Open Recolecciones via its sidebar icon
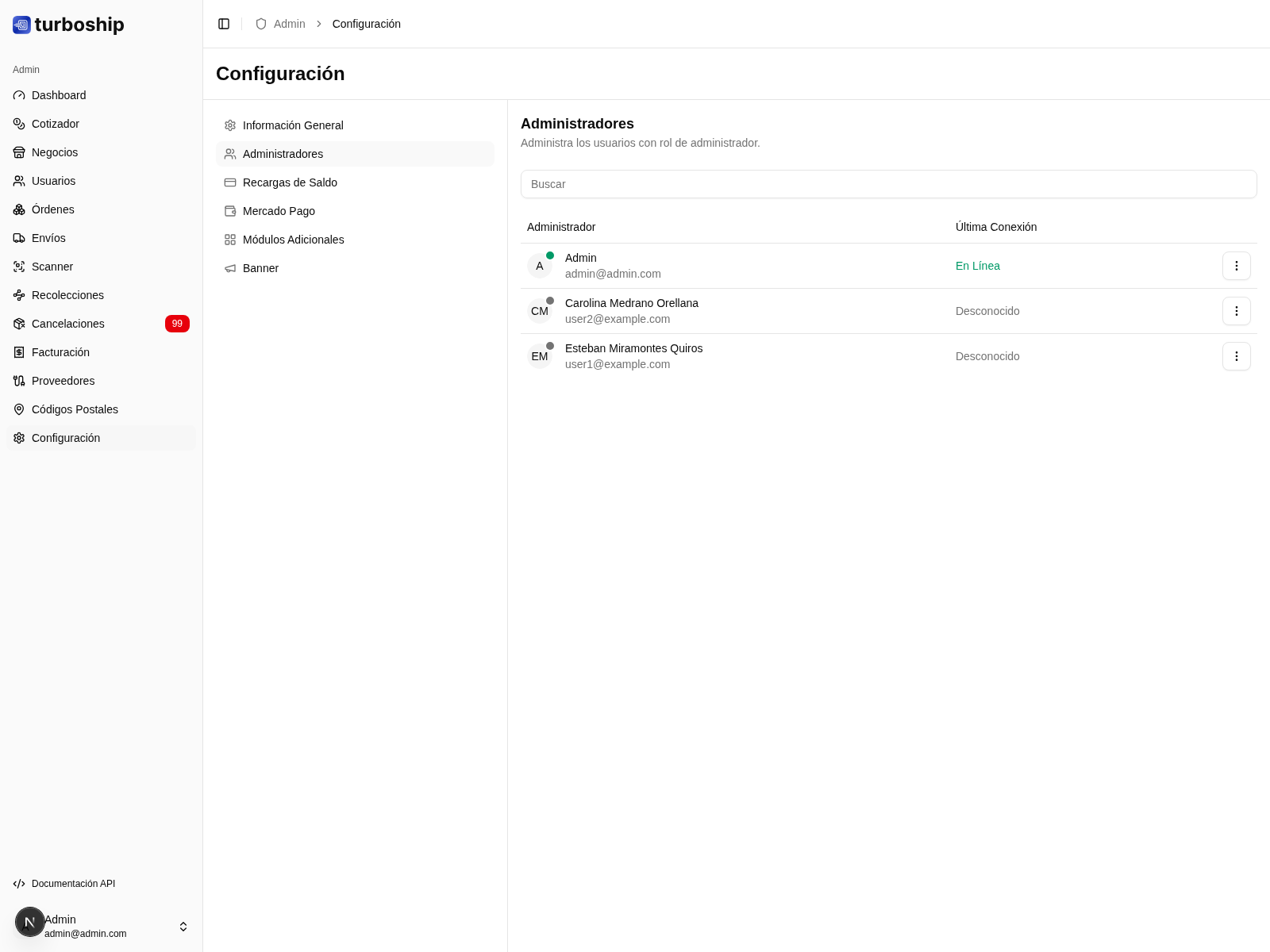This screenshot has width=1270, height=952. tap(19, 295)
